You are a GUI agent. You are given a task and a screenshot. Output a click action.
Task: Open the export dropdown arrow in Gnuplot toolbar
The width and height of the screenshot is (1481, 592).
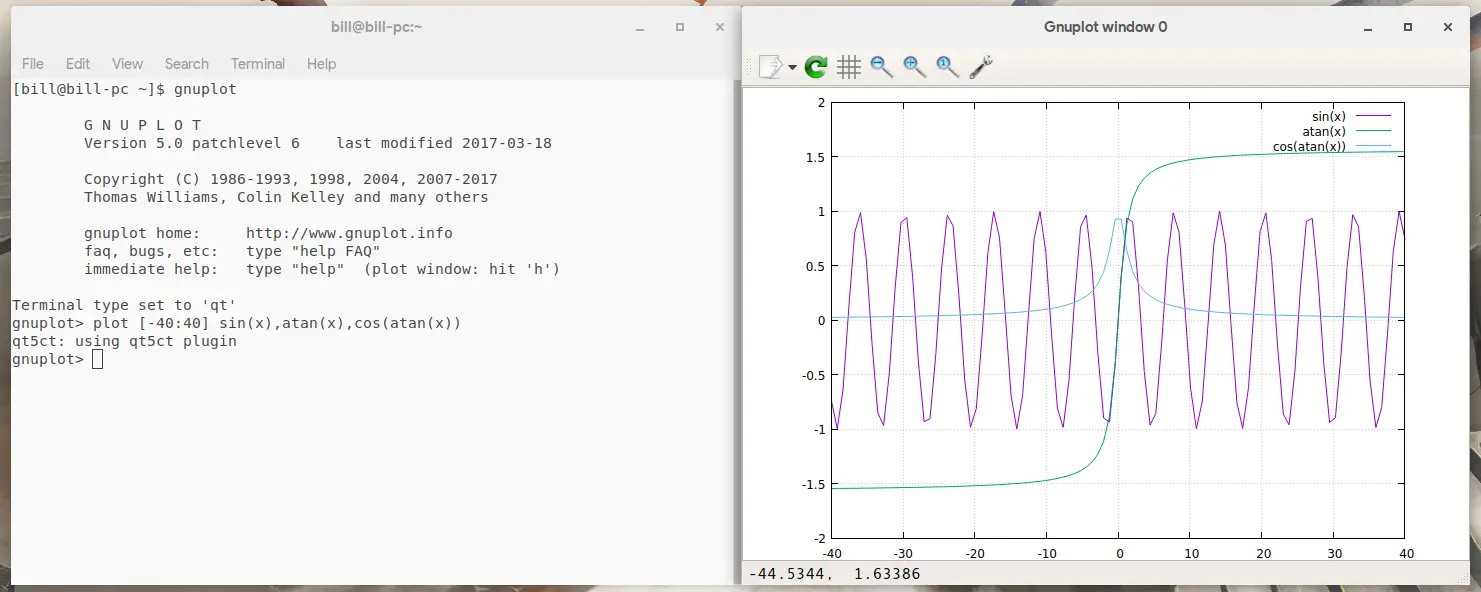click(x=792, y=68)
